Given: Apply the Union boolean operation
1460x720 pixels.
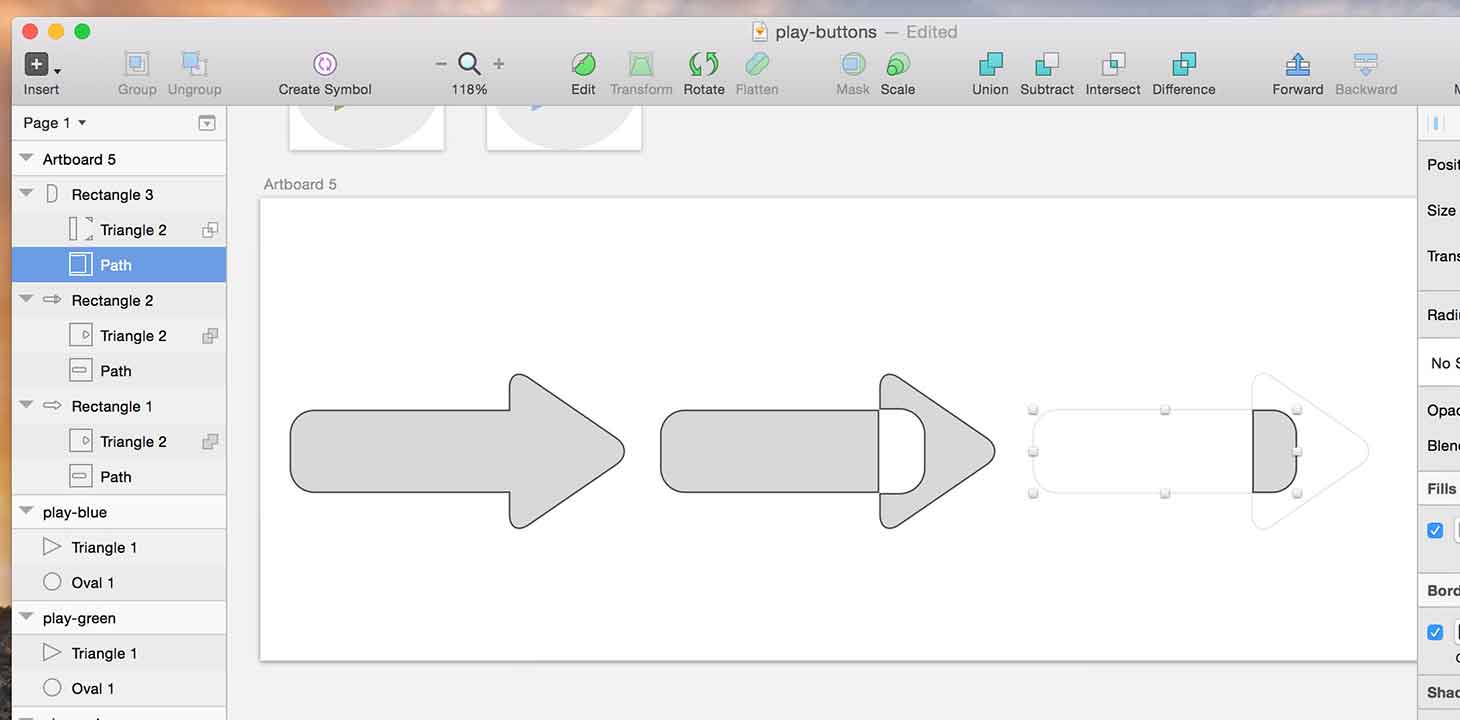Looking at the screenshot, I should [990, 64].
